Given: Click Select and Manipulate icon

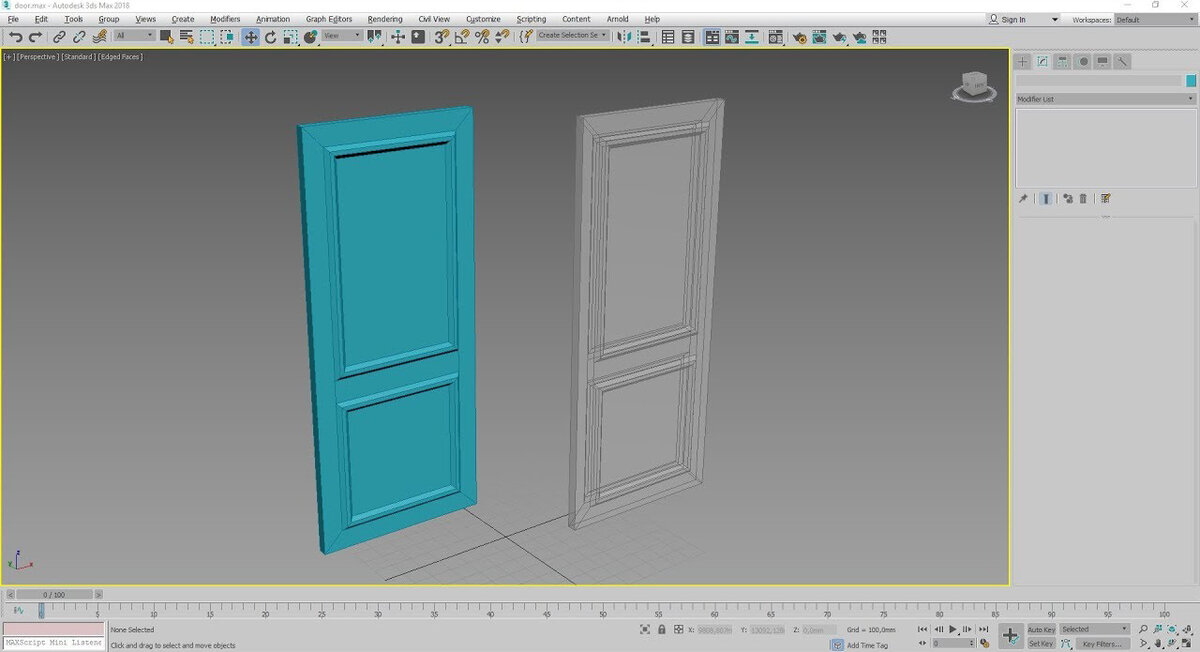Looking at the screenshot, I should click(397, 36).
